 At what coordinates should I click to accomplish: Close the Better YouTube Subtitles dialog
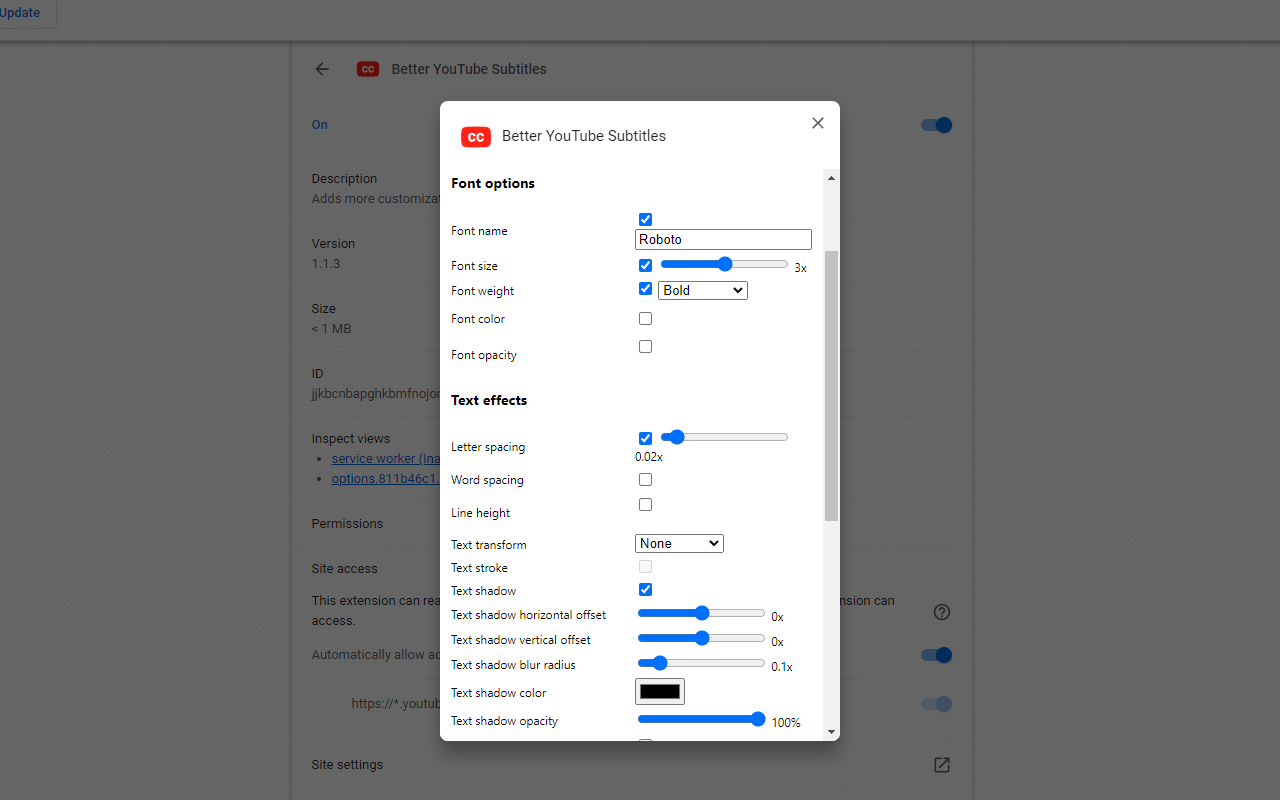(x=818, y=123)
